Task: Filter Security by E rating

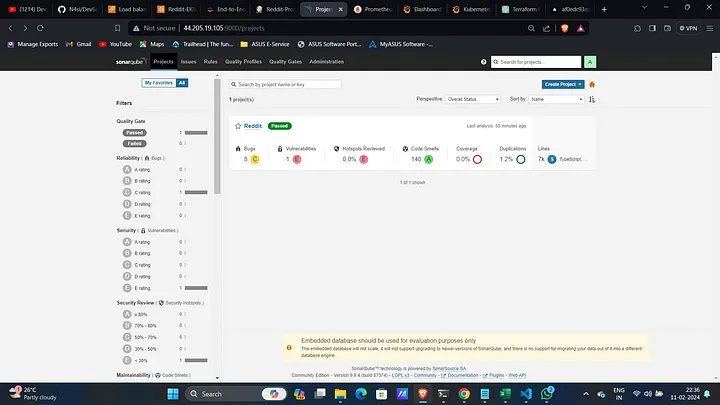Action: 137,288
